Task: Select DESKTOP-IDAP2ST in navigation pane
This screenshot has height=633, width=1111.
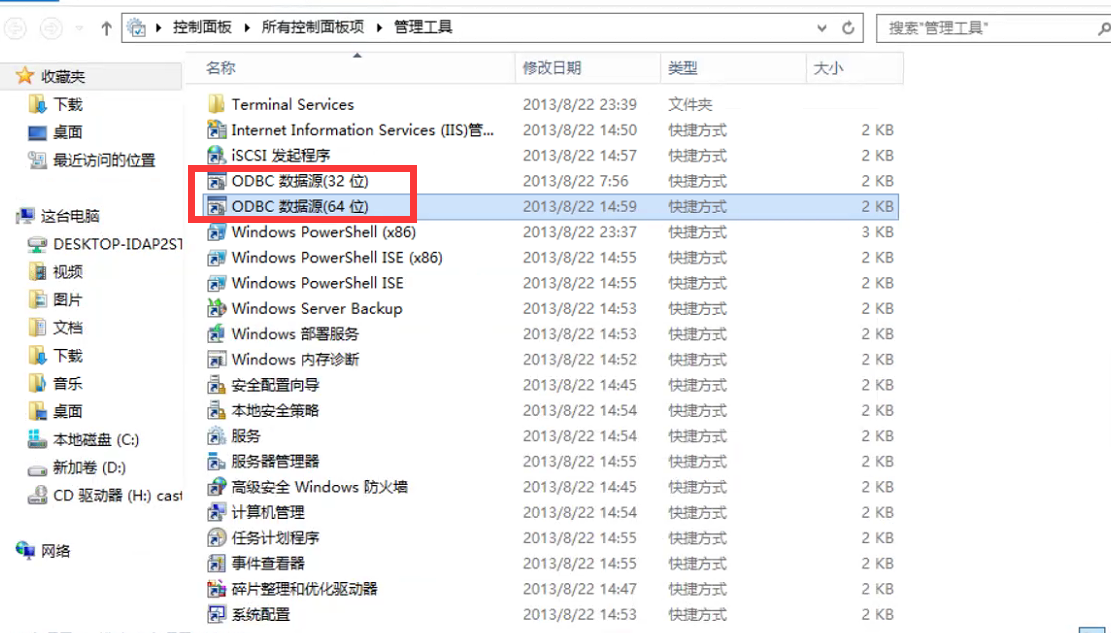Action: (x=118, y=245)
